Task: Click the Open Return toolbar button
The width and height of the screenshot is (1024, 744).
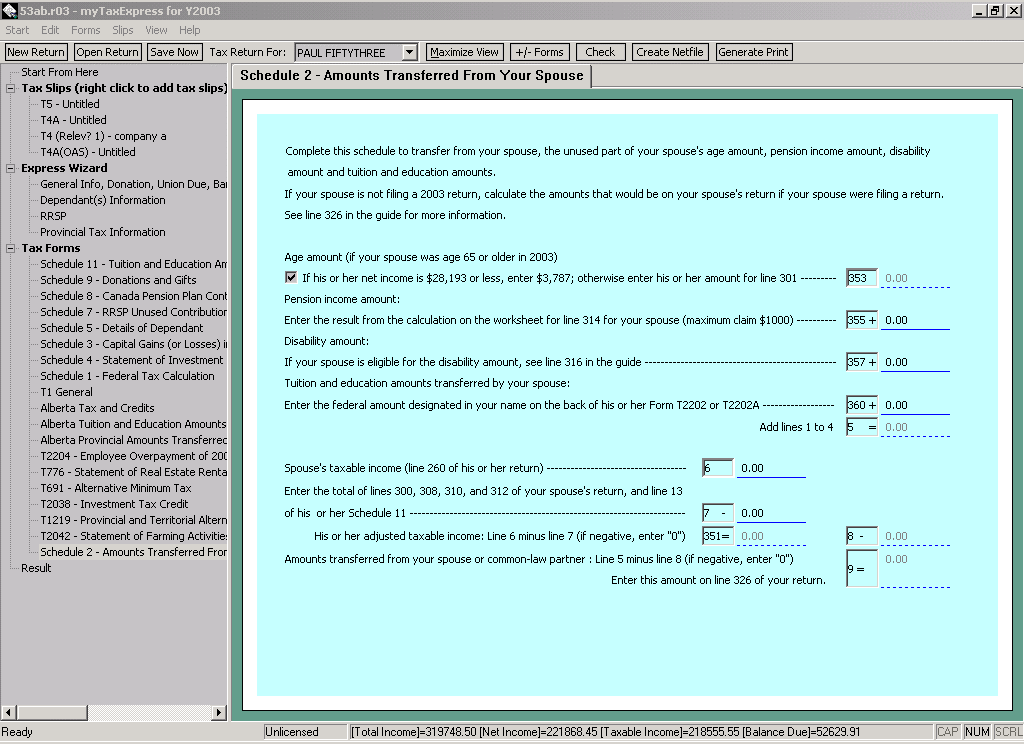Action: click(x=107, y=52)
